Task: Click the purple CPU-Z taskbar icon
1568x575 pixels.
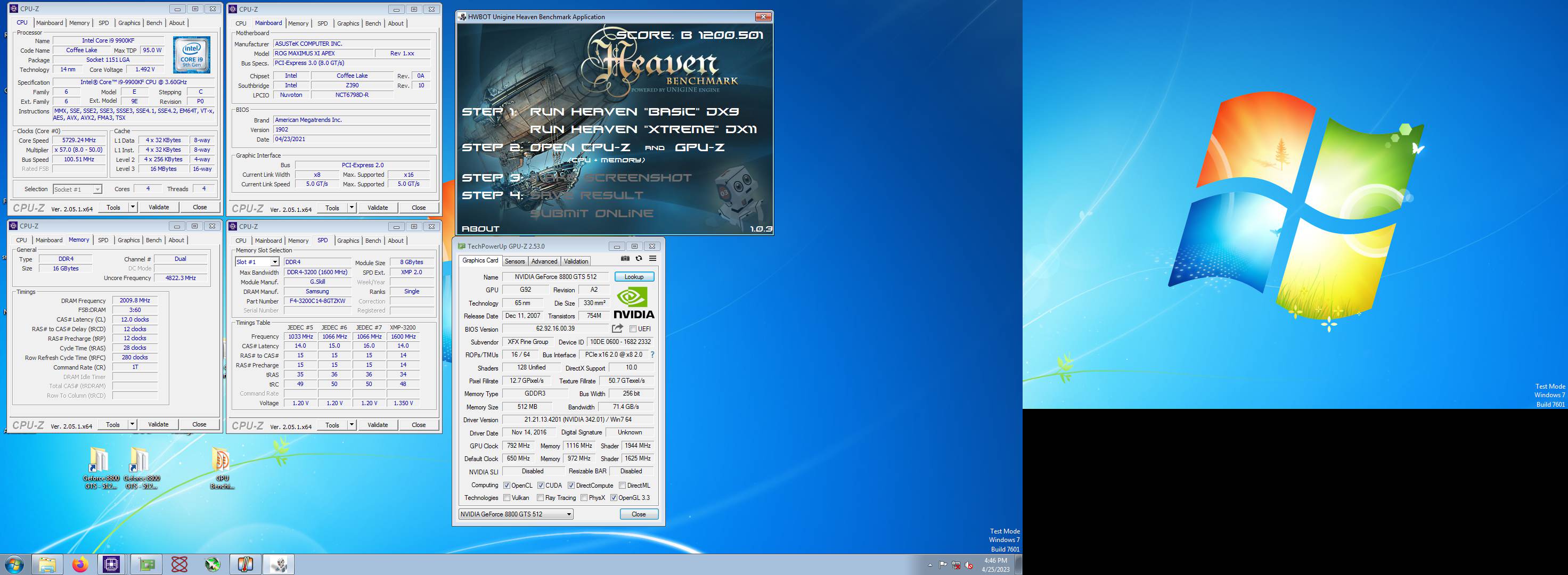Action: point(111,565)
